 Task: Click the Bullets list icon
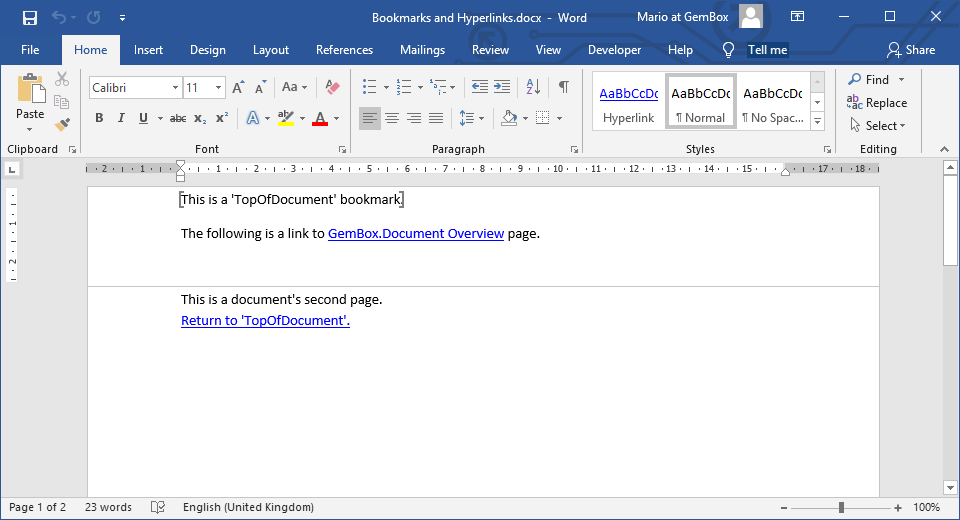tap(370, 87)
